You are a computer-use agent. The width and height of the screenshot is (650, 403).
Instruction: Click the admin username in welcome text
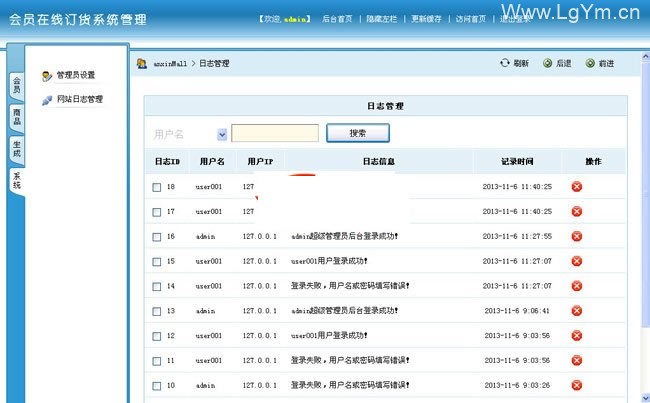(x=295, y=19)
